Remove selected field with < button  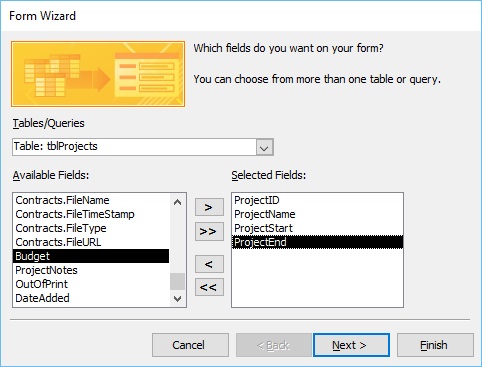click(209, 264)
